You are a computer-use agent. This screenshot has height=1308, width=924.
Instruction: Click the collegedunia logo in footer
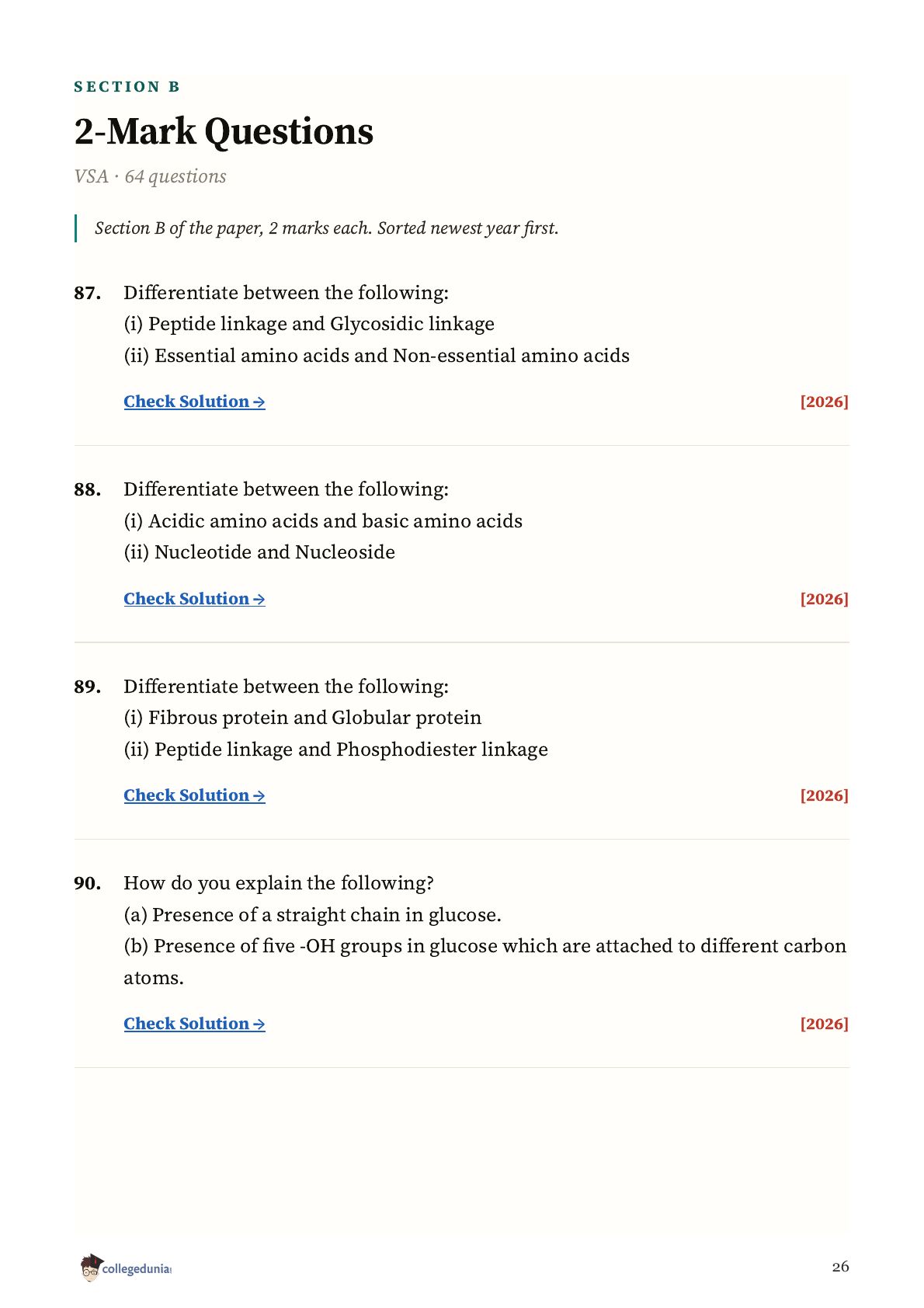[125, 1268]
